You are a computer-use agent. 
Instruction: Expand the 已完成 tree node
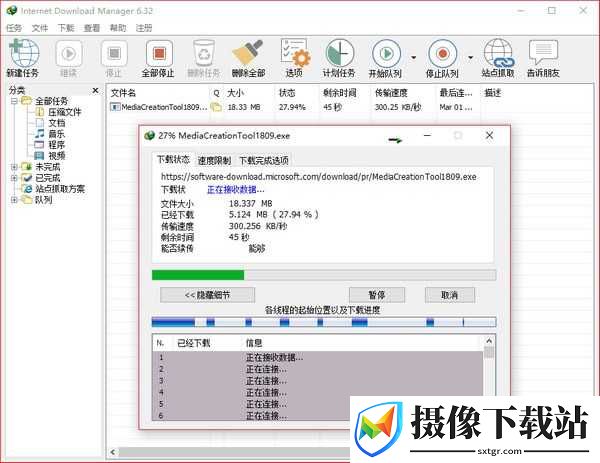coord(14,178)
